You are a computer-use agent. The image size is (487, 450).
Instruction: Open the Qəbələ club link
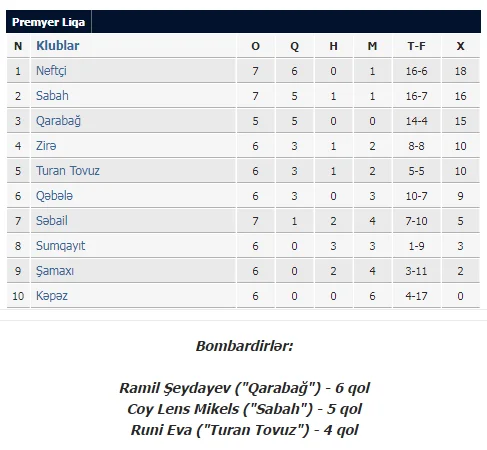tap(54, 196)
